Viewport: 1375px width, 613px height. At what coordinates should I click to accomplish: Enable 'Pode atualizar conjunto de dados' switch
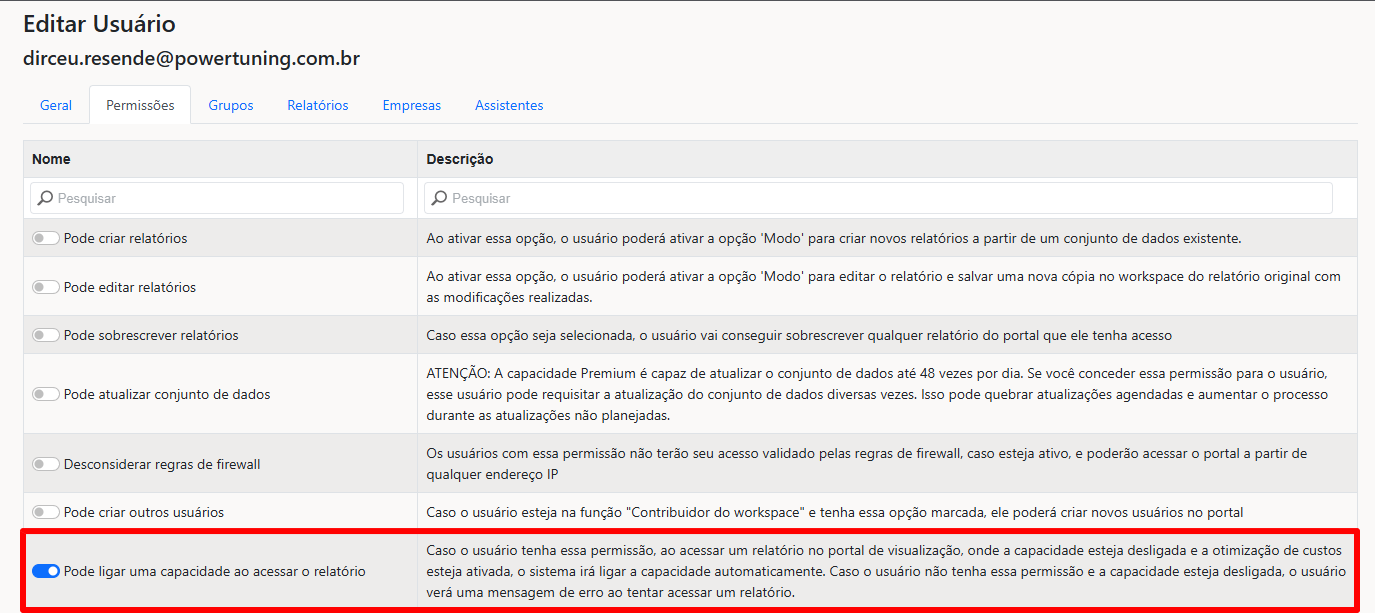[x=46, y=394]
